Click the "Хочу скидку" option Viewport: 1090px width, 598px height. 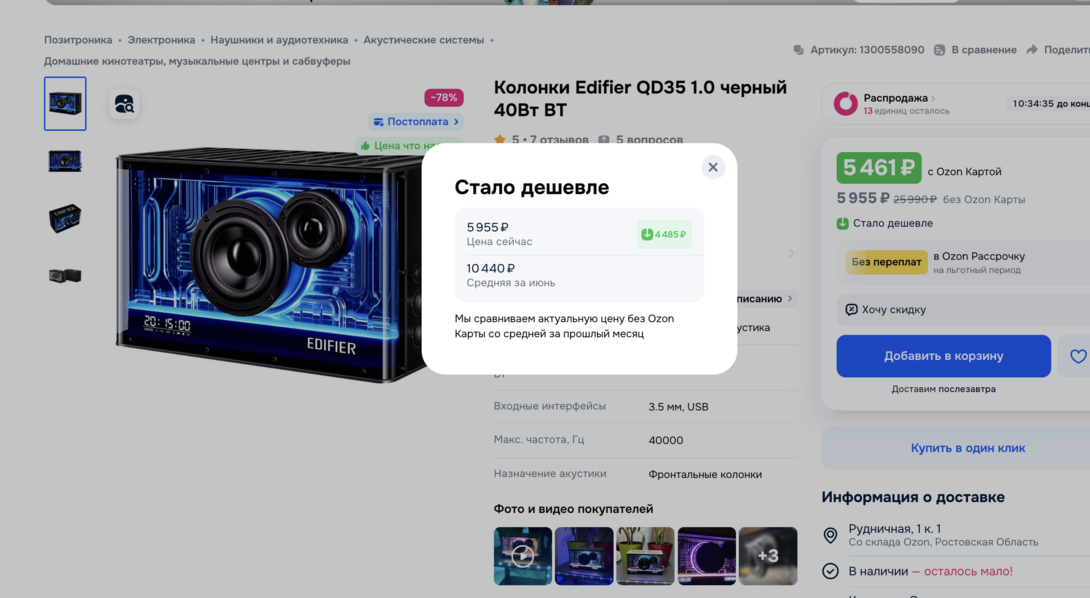[886, 309]
